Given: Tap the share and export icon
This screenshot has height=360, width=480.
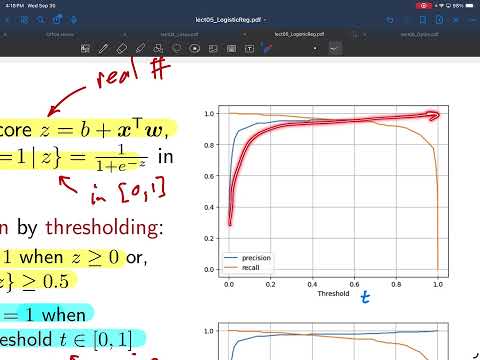Looking at the screenshot, I should [57, 19].
